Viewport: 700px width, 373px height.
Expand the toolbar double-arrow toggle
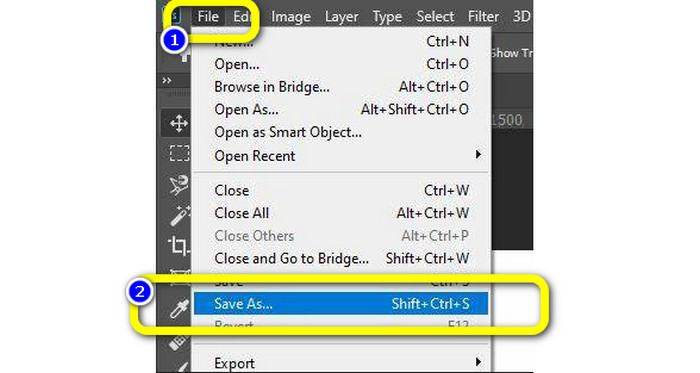[167, 81]
